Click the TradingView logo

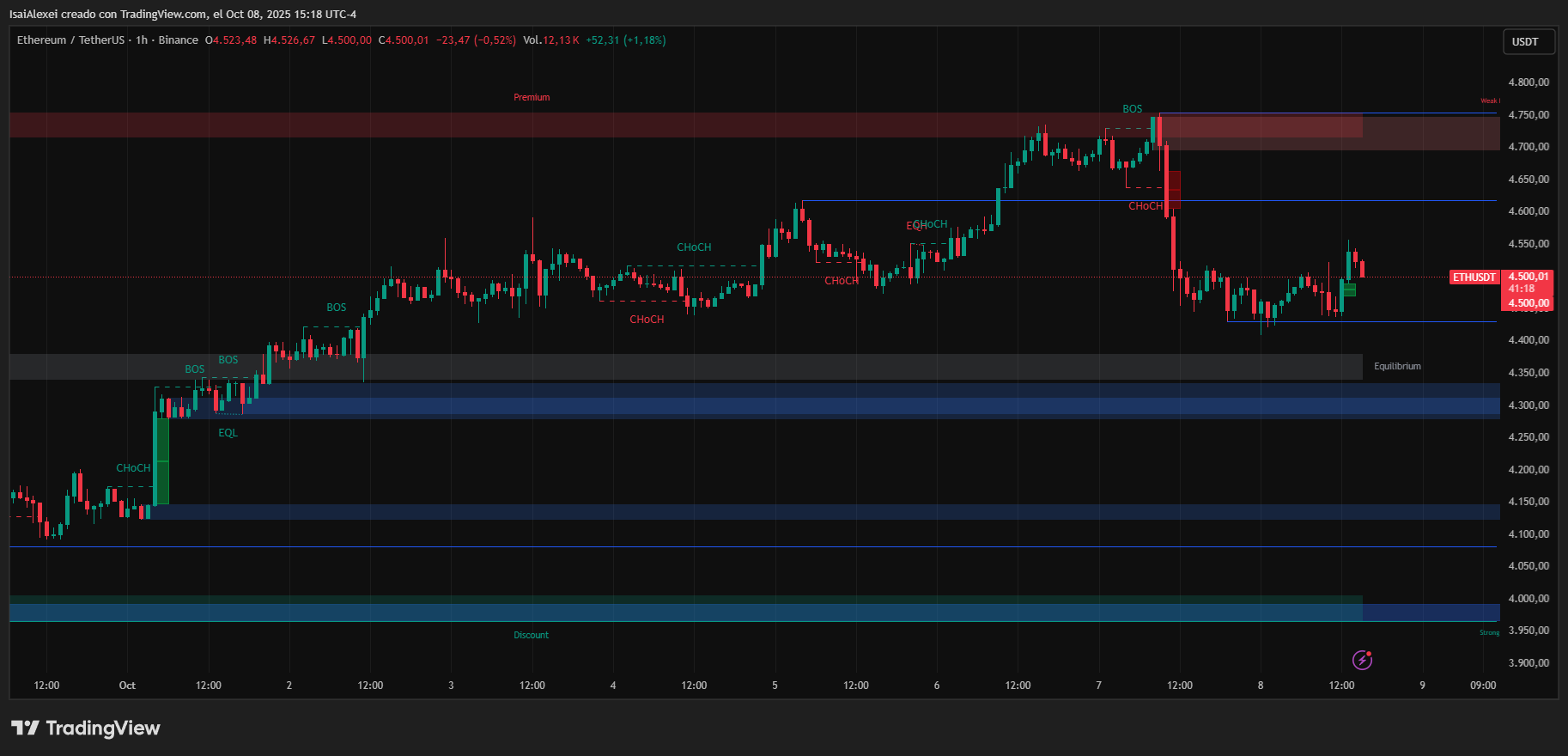click(x=86, y=729)
